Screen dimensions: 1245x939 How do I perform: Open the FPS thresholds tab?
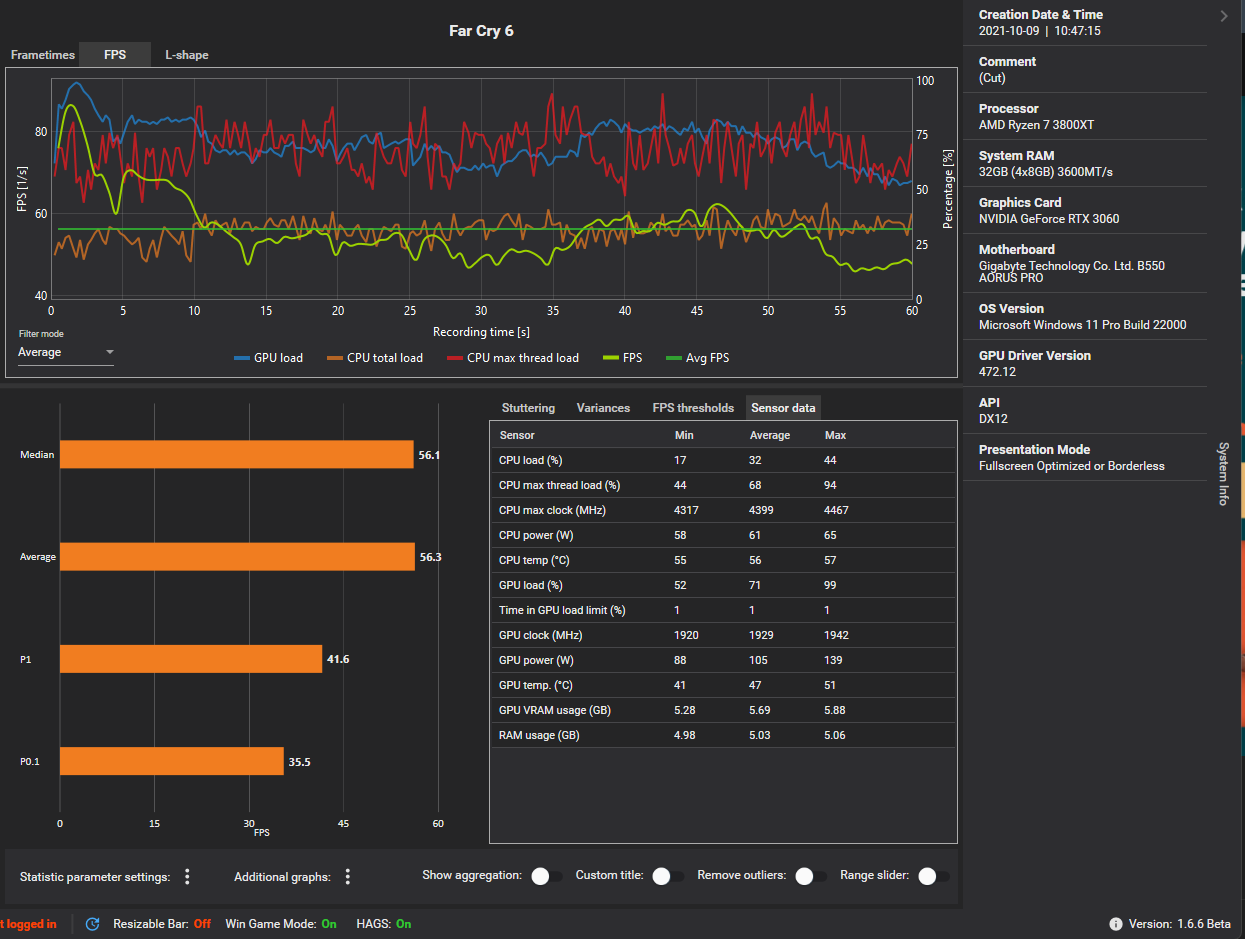693,408
